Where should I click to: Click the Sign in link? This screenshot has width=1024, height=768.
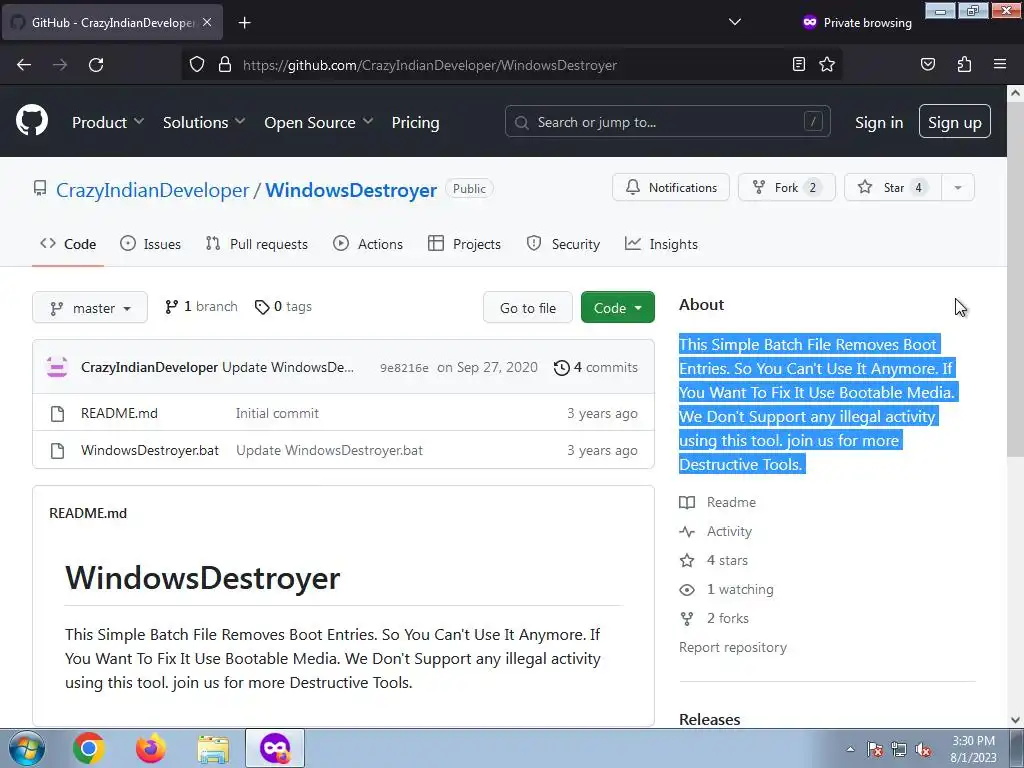pyautogui.click(x=879, y=122)
